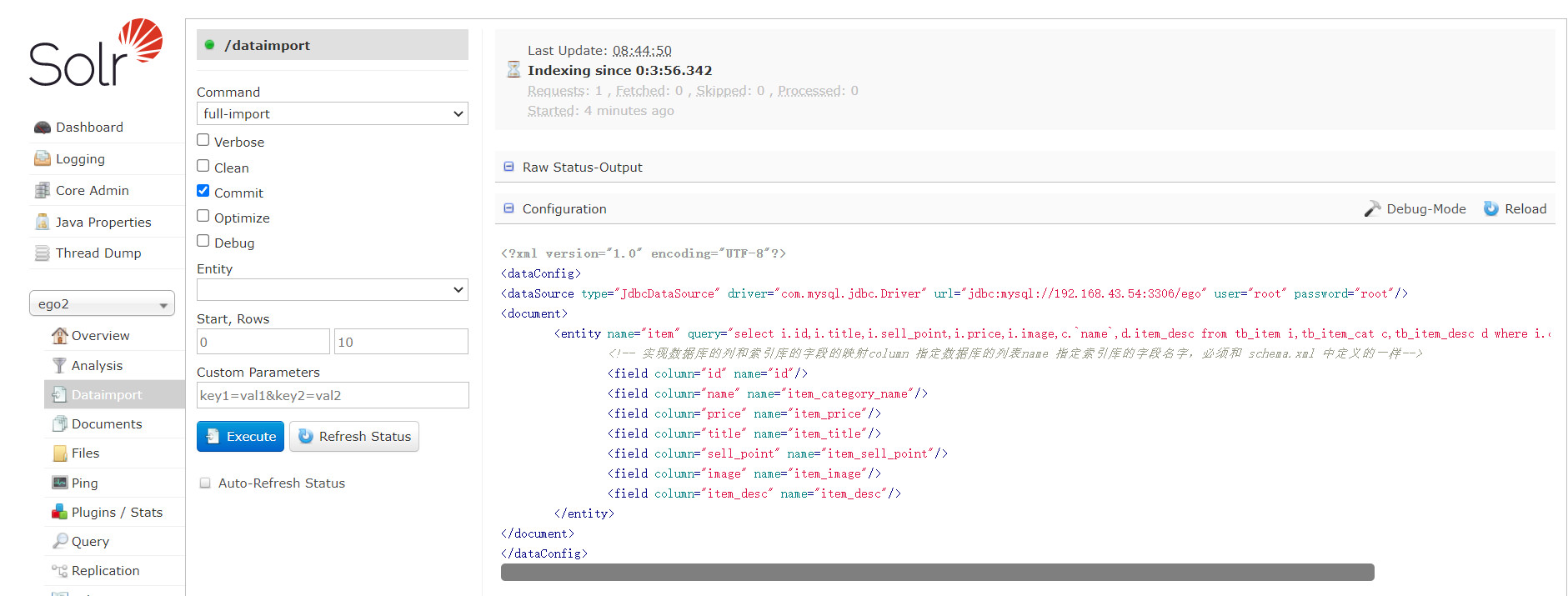Click the "Indexing since 0:3:56.342" text
Image resolution: width=1568 pixels, height=596 pixels.
tap(619, 70)
